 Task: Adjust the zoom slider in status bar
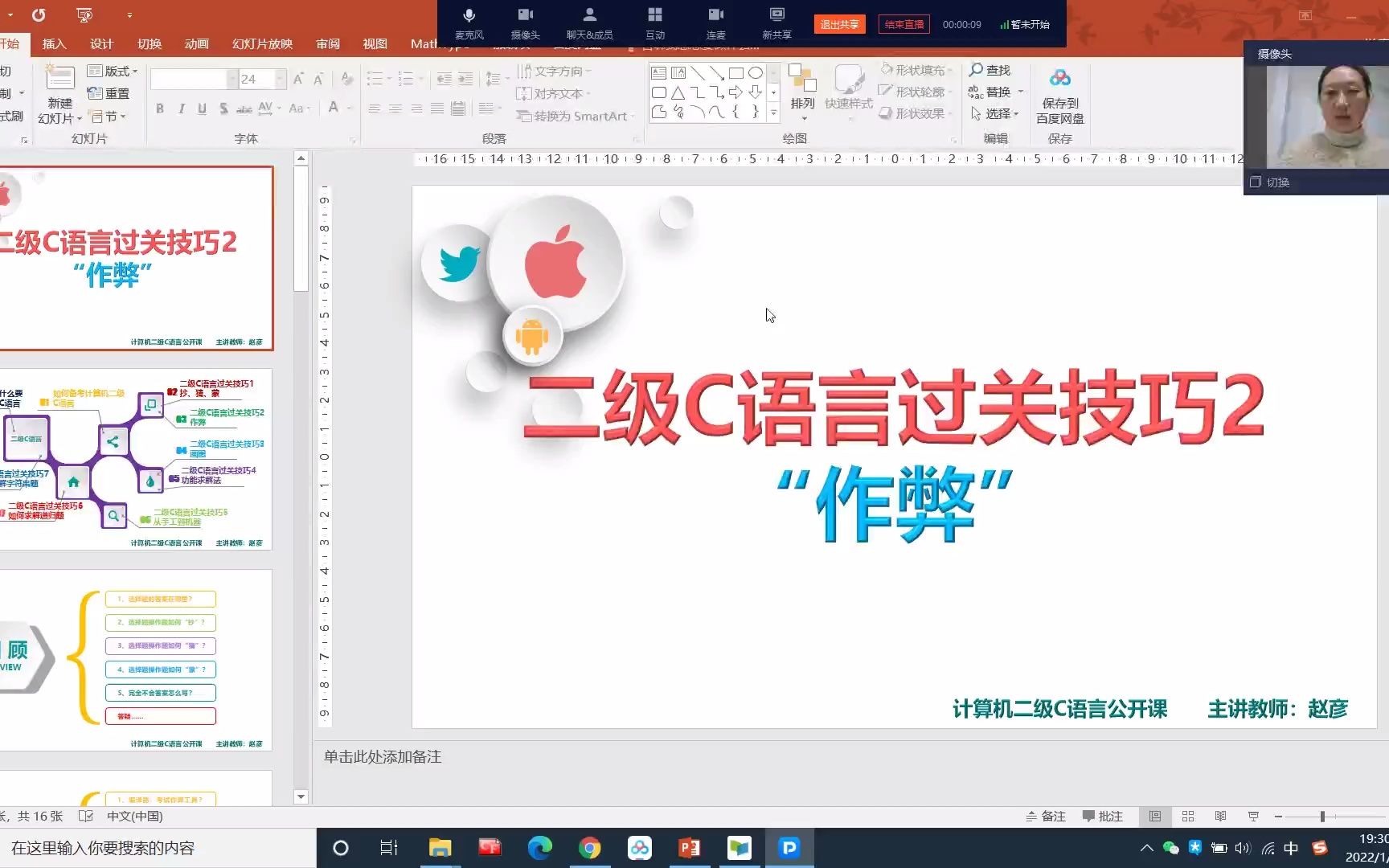pos(1322,817)
